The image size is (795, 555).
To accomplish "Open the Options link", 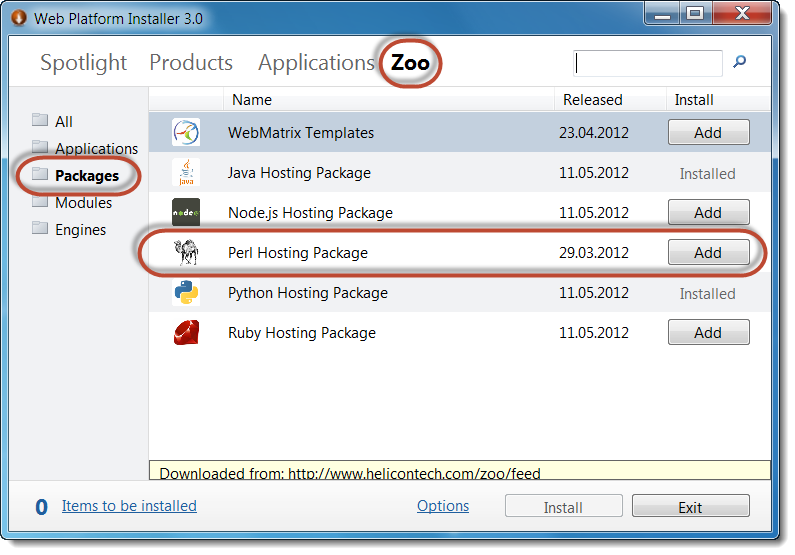I will click(x=443, y=506).
